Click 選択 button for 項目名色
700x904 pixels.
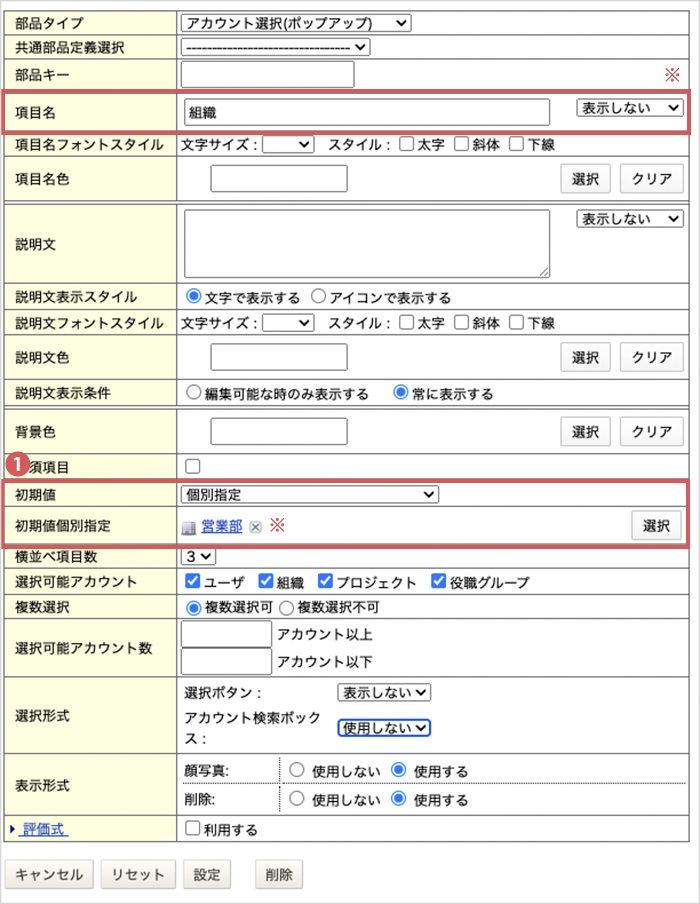coord(585,179)
